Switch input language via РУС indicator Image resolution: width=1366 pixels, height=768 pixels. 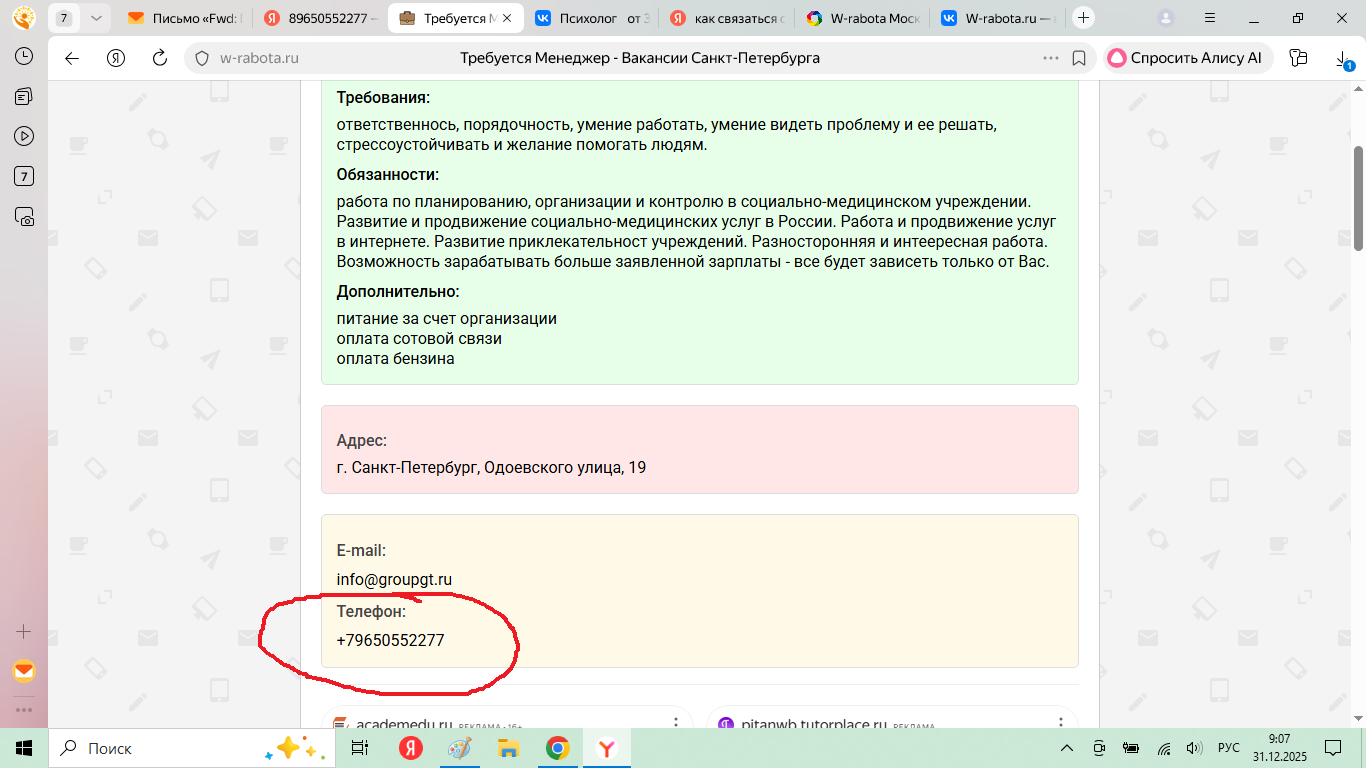tap(1228, 748)
